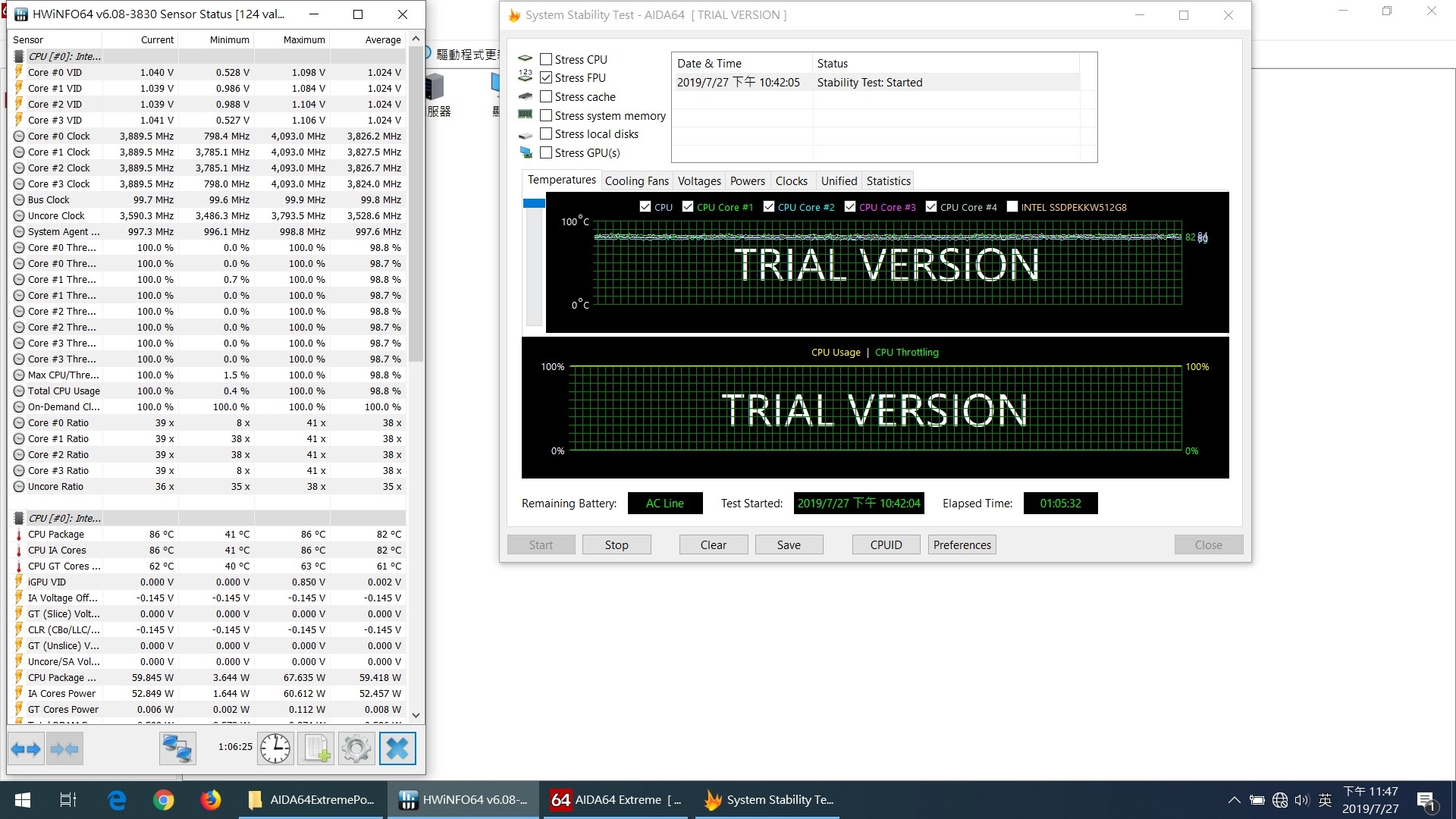This screenshot has height=819, width=1456.
Task: Click CPU Package thermometer icon
Action: click(19, 535)
